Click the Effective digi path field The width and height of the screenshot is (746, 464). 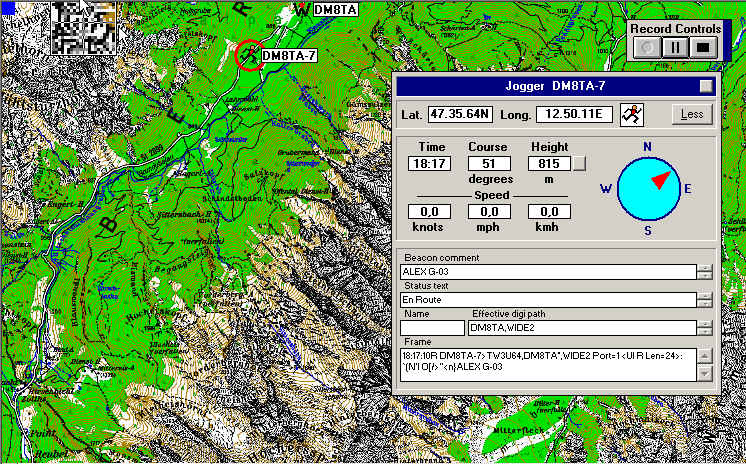click(582, 328)
